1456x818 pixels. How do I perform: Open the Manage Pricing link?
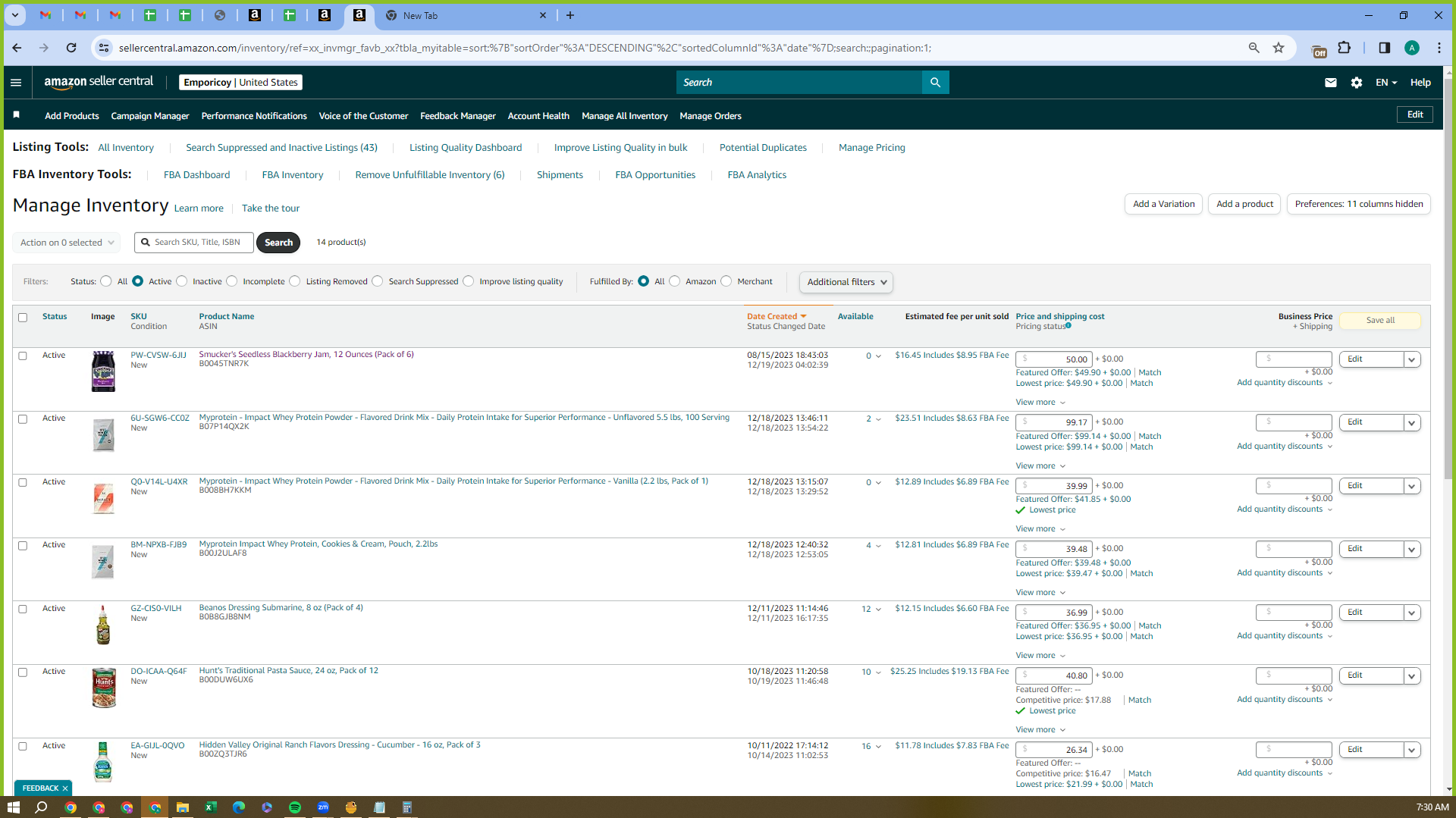(x=872, y=148)
